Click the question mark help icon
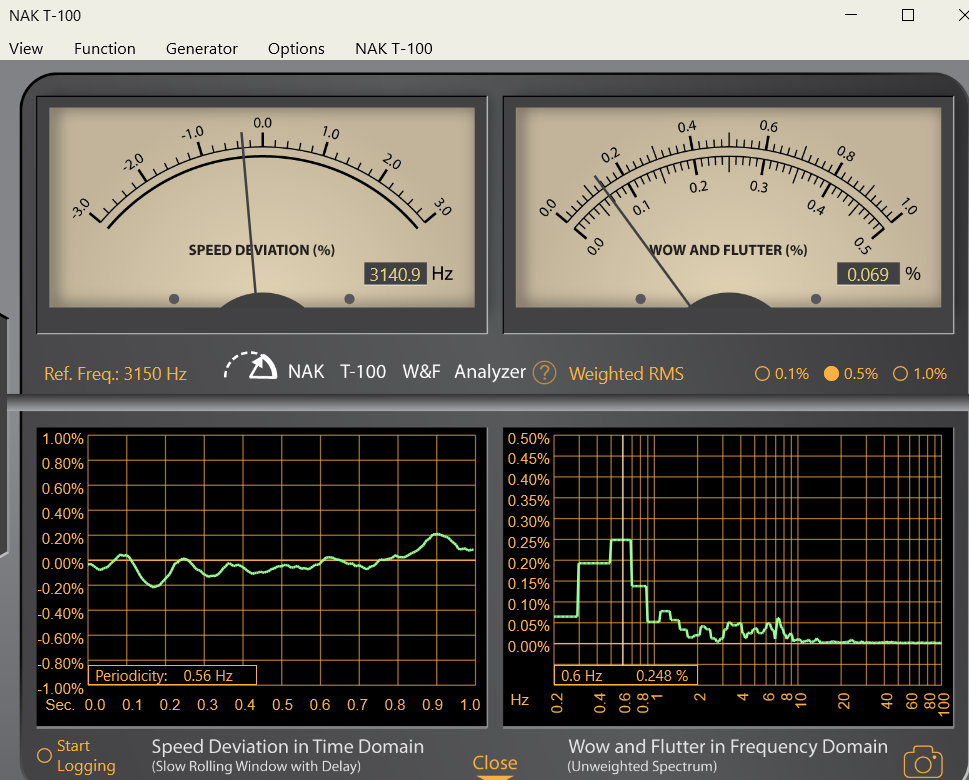Screen dimensions: 969x780 pyautogui.click(x=544, y=373)
